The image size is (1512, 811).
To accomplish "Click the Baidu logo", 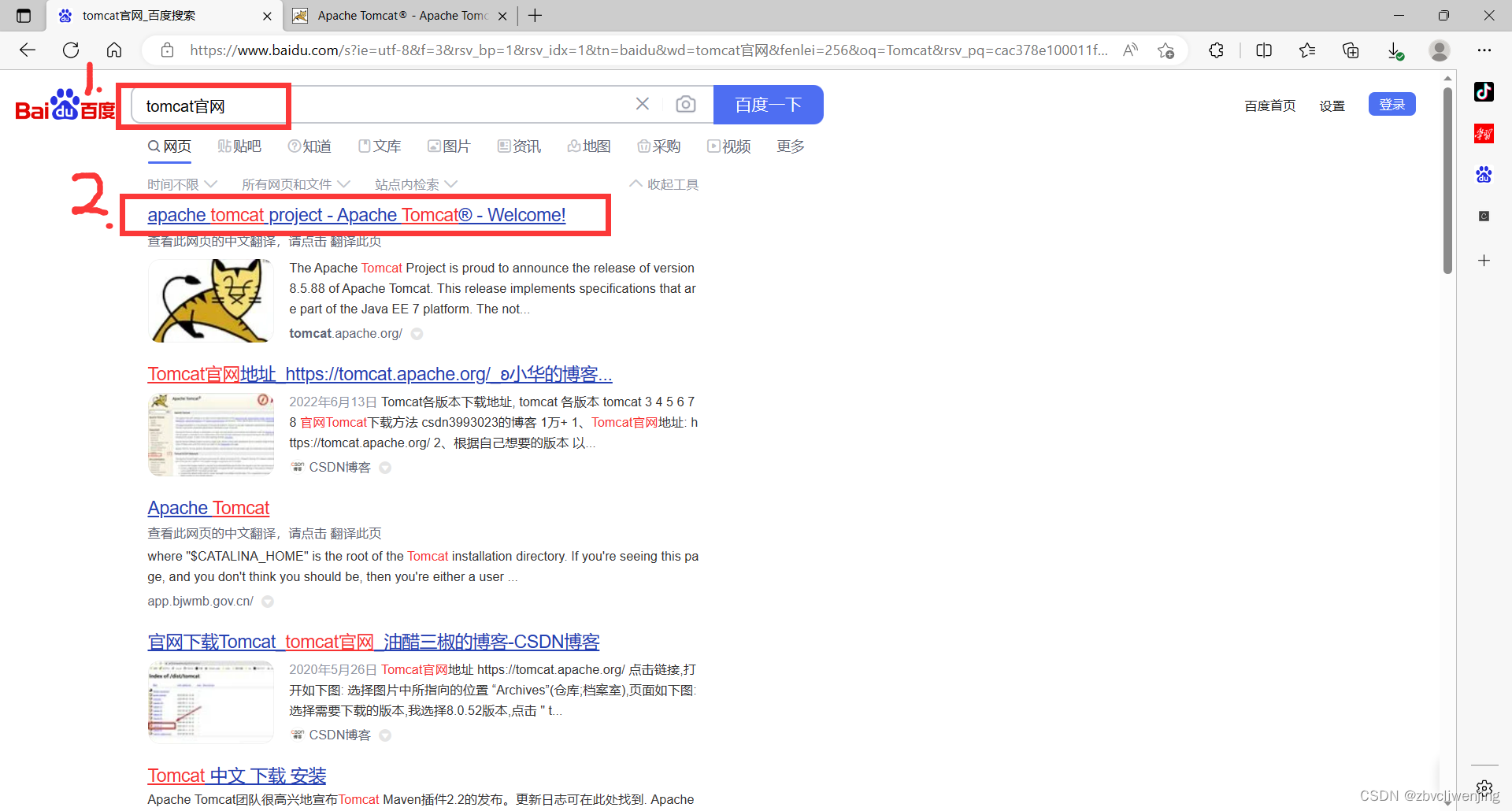I will pyautogui.click(x=65, y=106).
